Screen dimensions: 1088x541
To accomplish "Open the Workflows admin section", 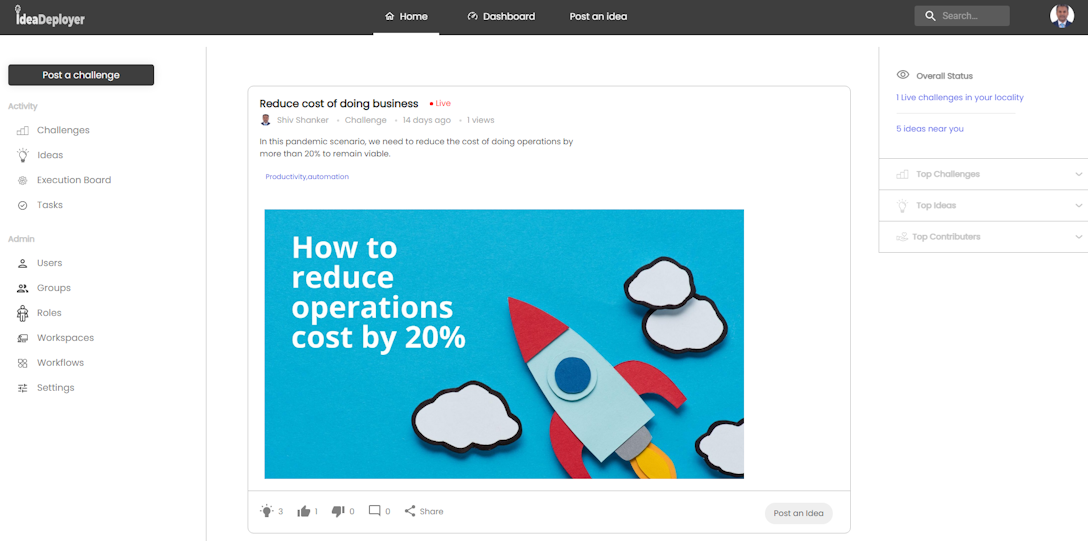I will [60, 363].
